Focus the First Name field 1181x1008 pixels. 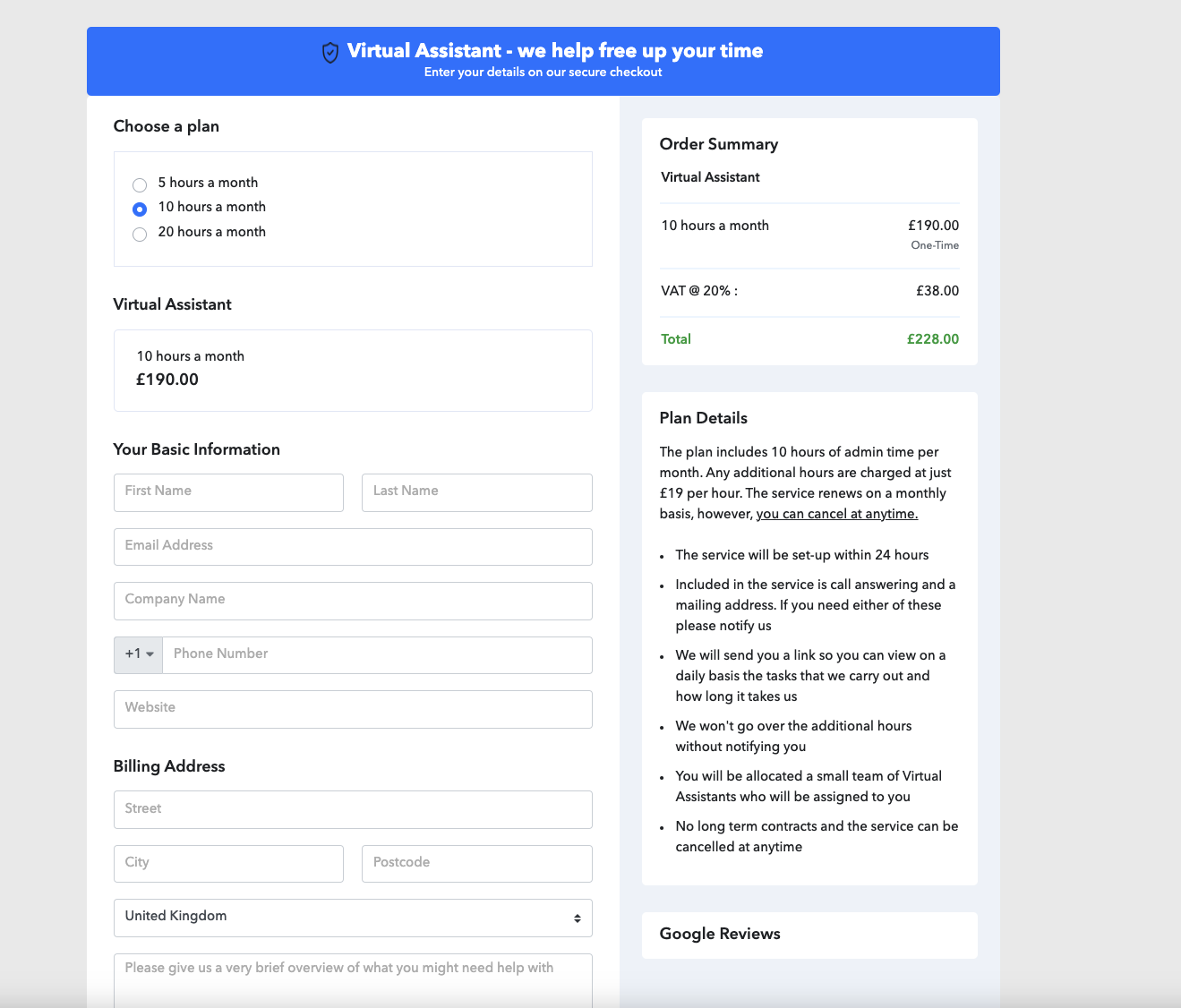click(x=228, y=492)
